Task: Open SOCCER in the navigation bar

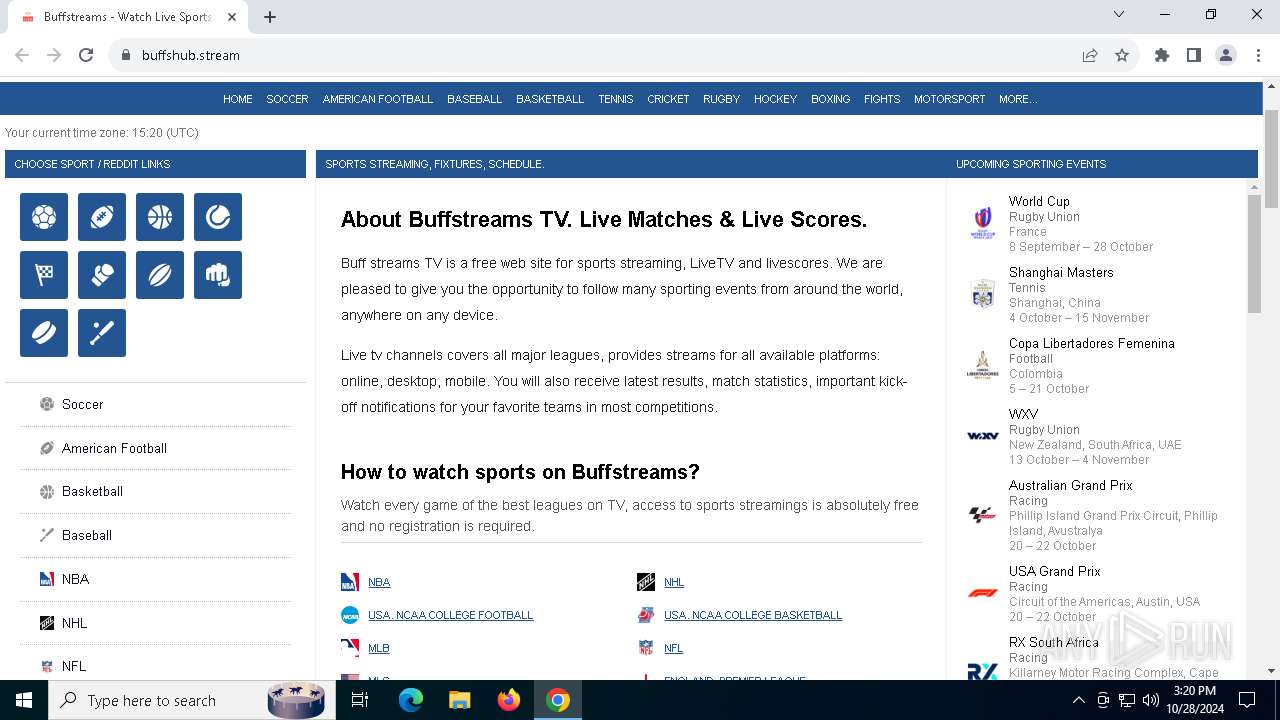Action: click(287, 99)
